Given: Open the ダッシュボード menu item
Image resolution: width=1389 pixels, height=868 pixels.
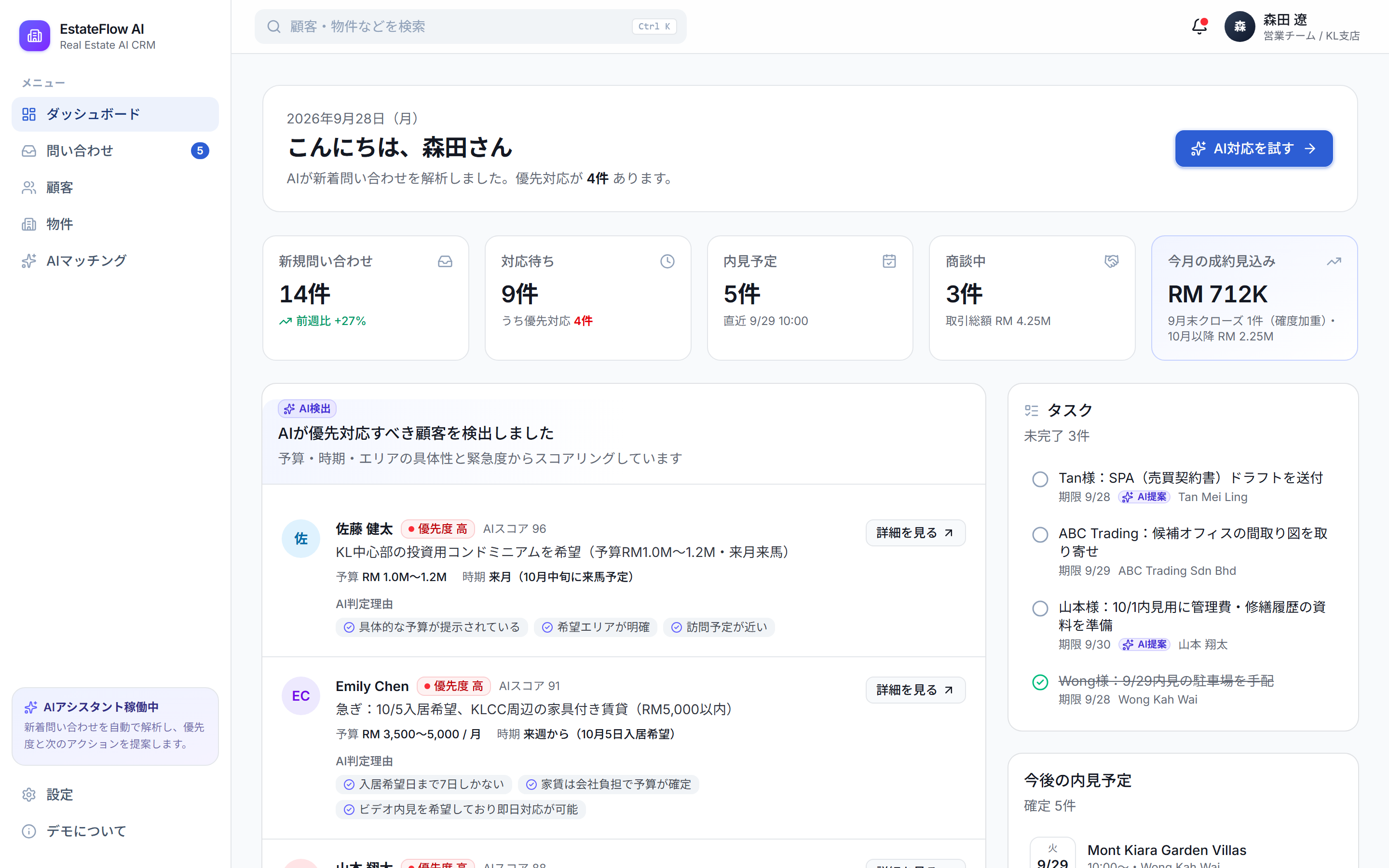Looking at the screenshot, I should click(115, 114).
